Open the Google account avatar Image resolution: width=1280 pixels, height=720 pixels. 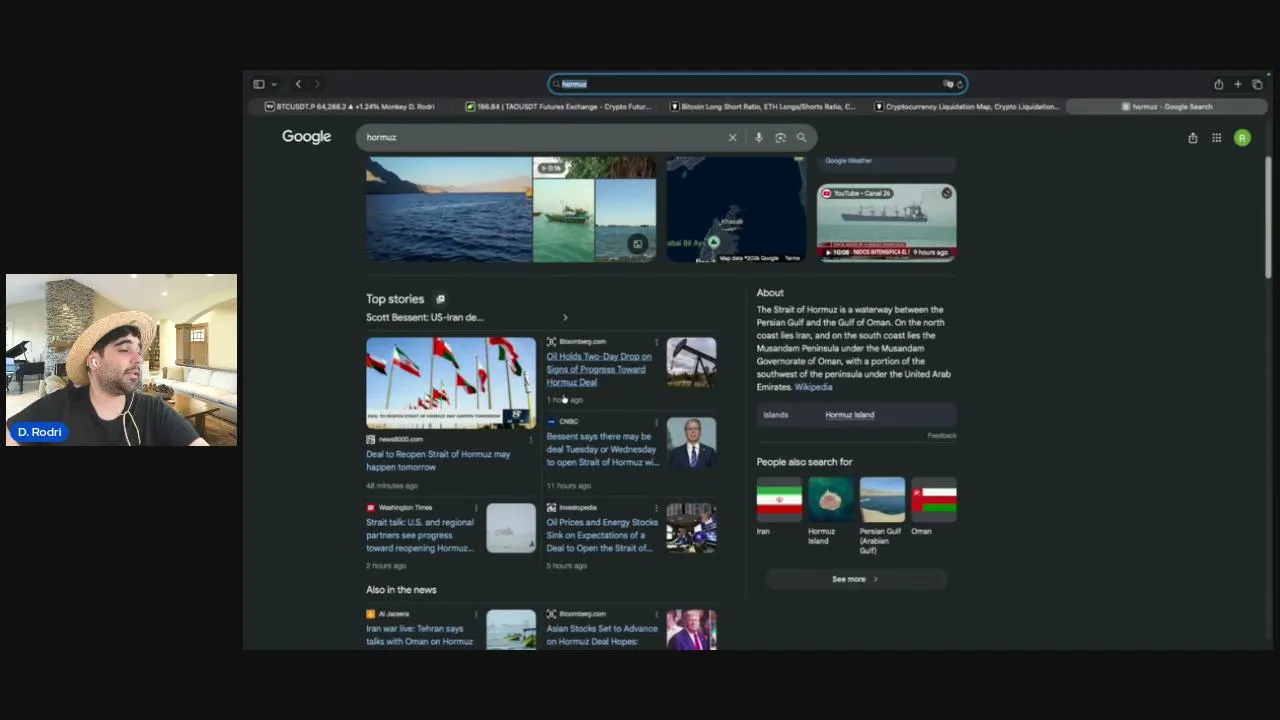pos(1242,138)
